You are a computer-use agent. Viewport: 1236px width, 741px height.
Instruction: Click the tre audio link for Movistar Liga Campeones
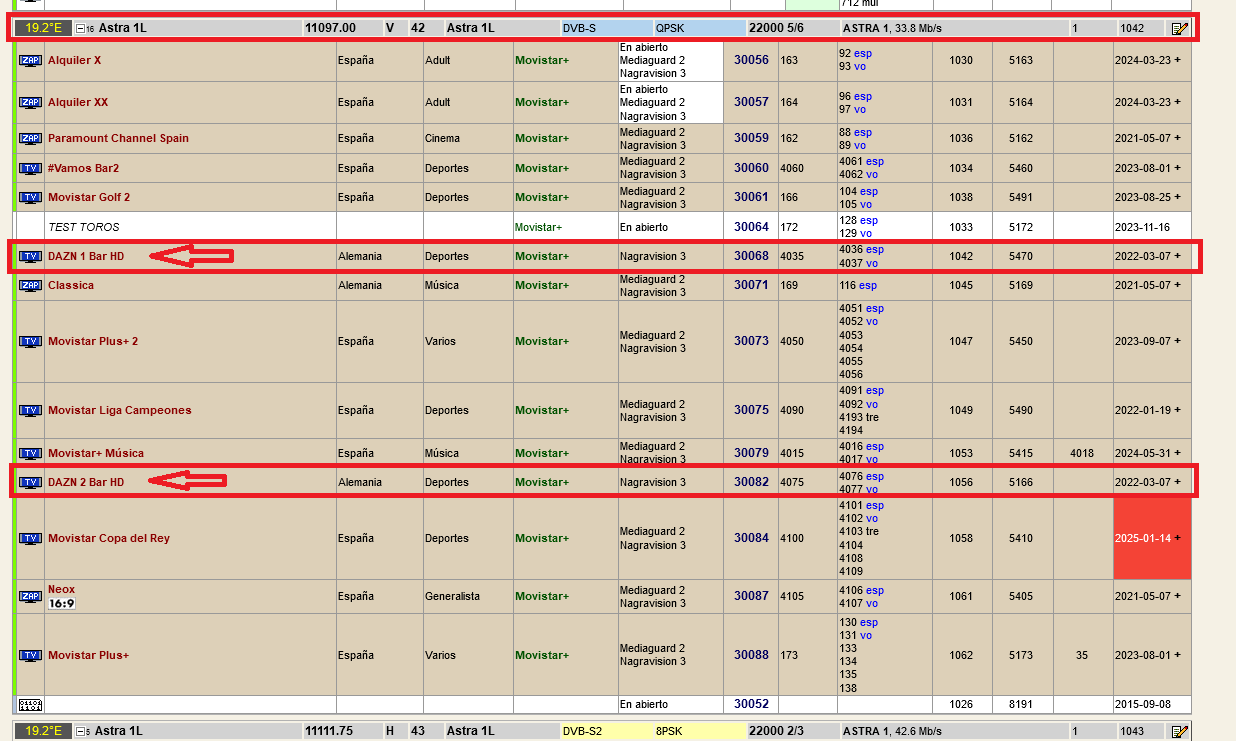(x=874, y=417)
